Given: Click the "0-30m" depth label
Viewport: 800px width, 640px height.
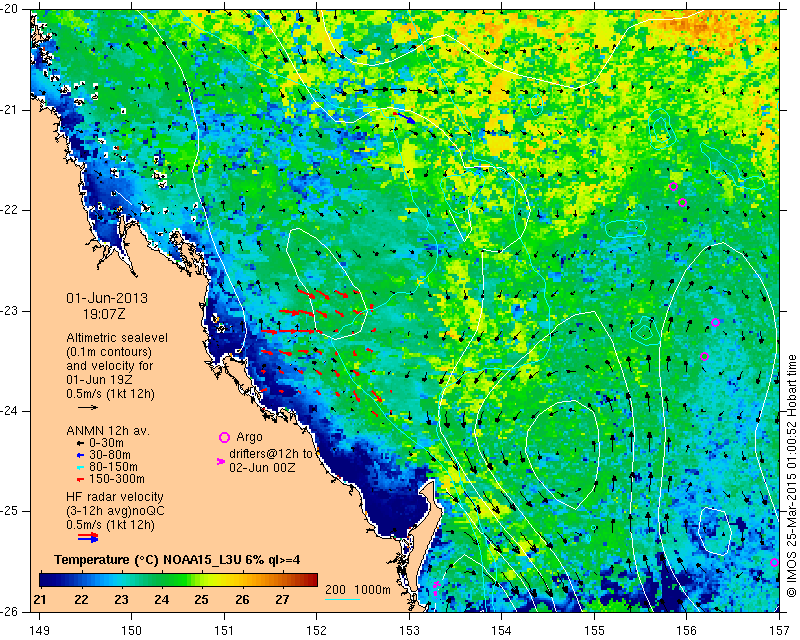Looking at the screenshot, I should point(105,443).
